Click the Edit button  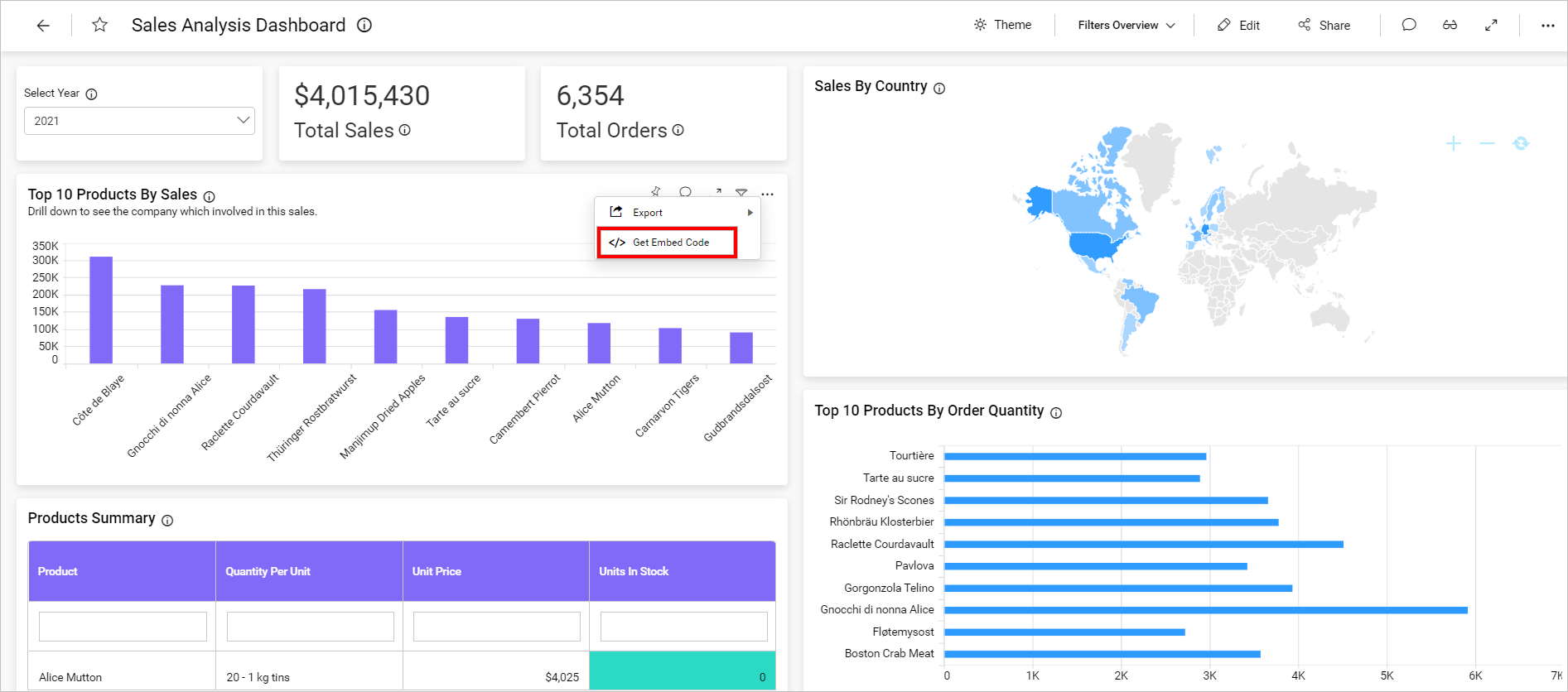(x=1238, y=26)
